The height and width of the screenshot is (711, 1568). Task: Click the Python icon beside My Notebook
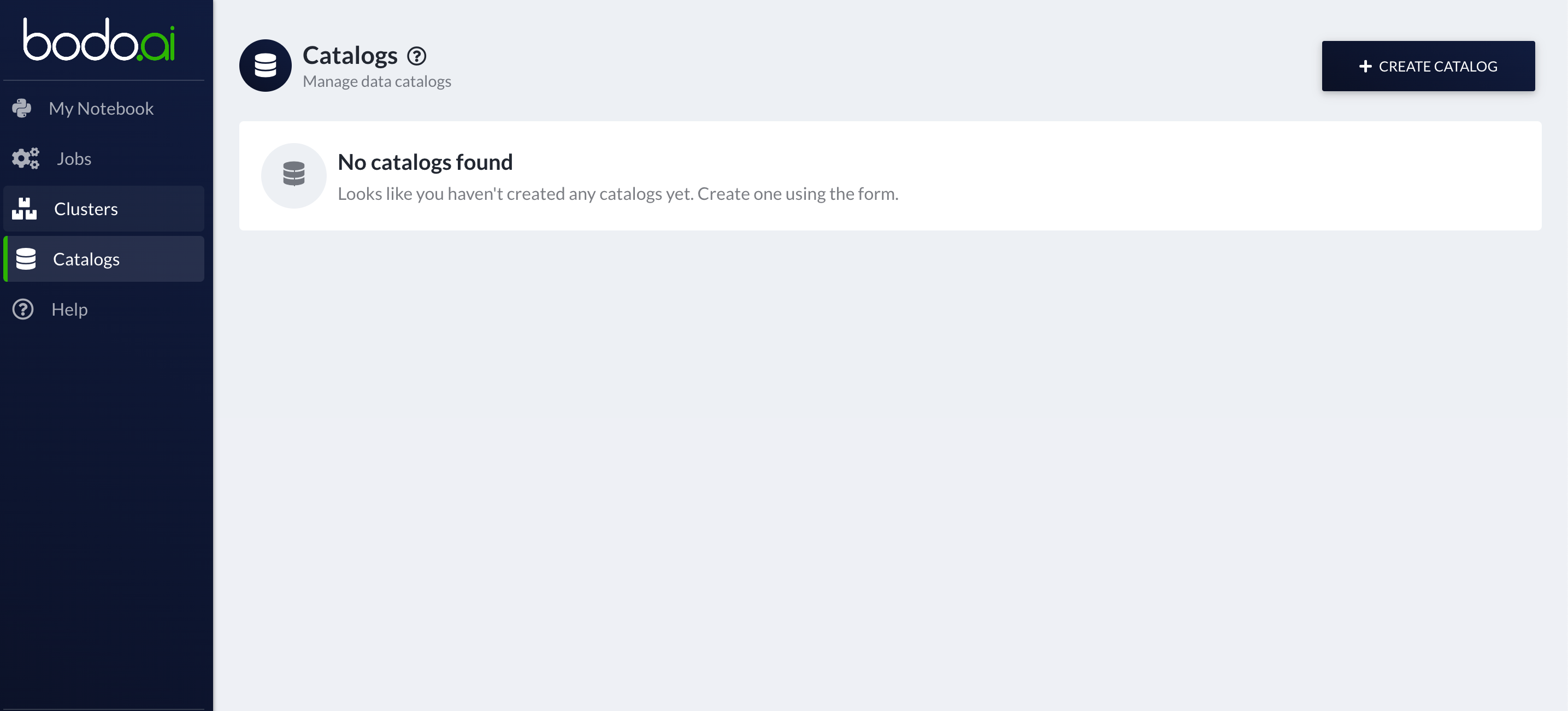pos(22,108)
